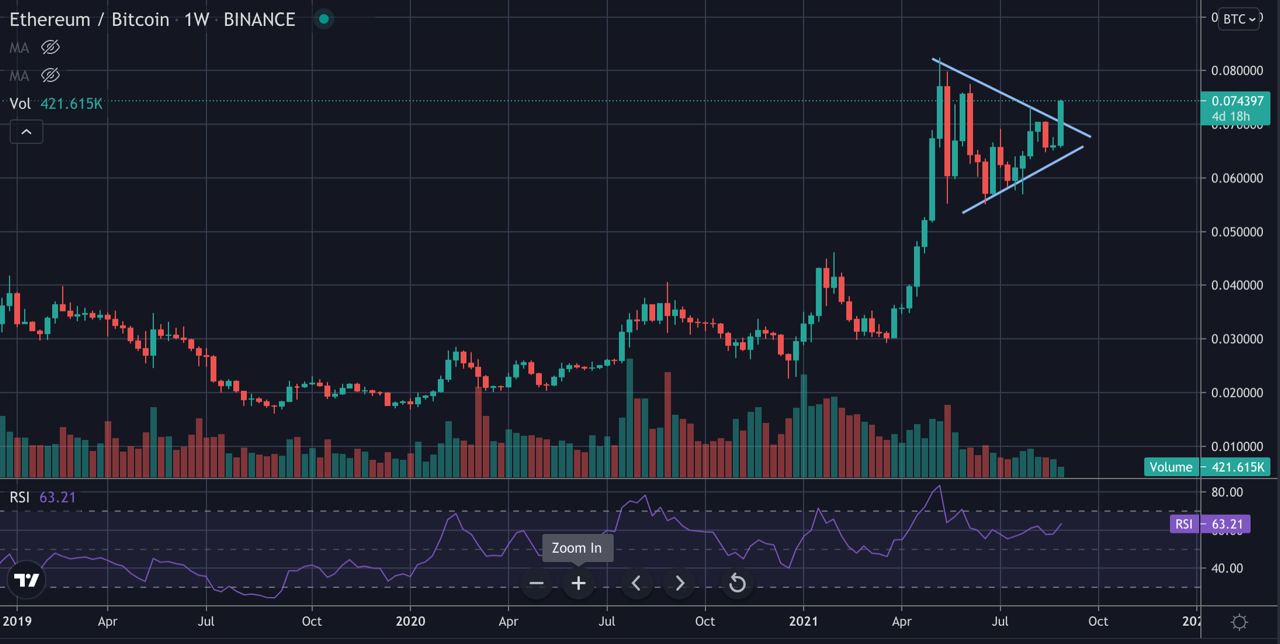This screenshot has height=644, width=1280.
Task: Click the 2021 time axis label
Action: click(x=805, y=621)
